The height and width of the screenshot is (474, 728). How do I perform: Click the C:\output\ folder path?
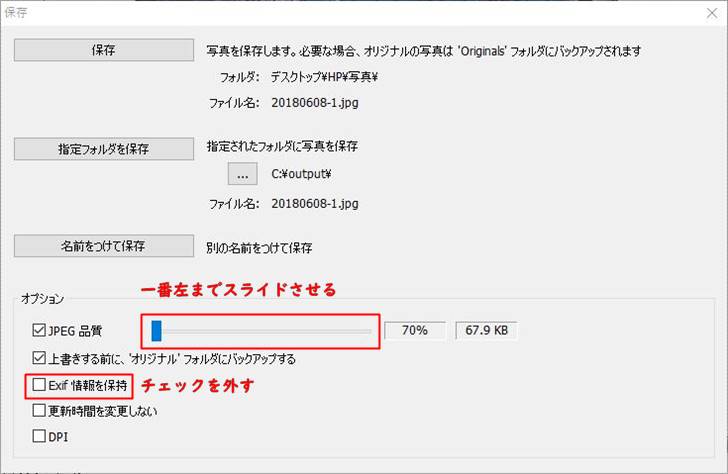coord(302,174)
